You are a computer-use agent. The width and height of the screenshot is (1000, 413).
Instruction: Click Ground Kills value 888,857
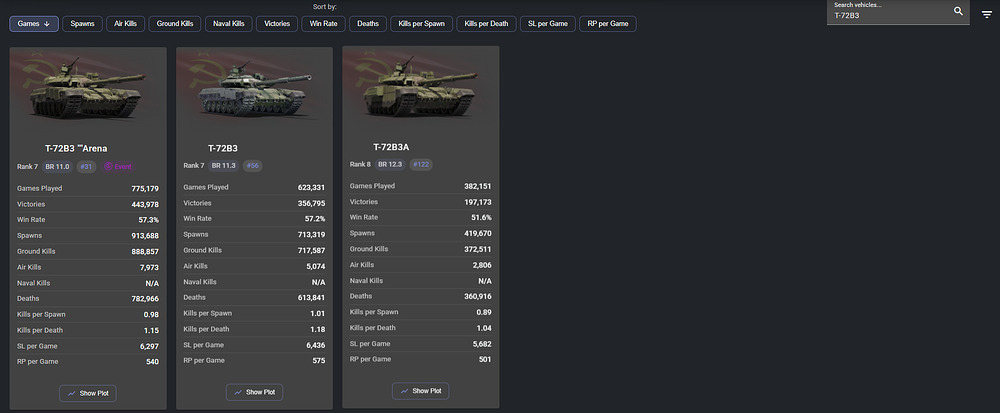tap(145, 251)
